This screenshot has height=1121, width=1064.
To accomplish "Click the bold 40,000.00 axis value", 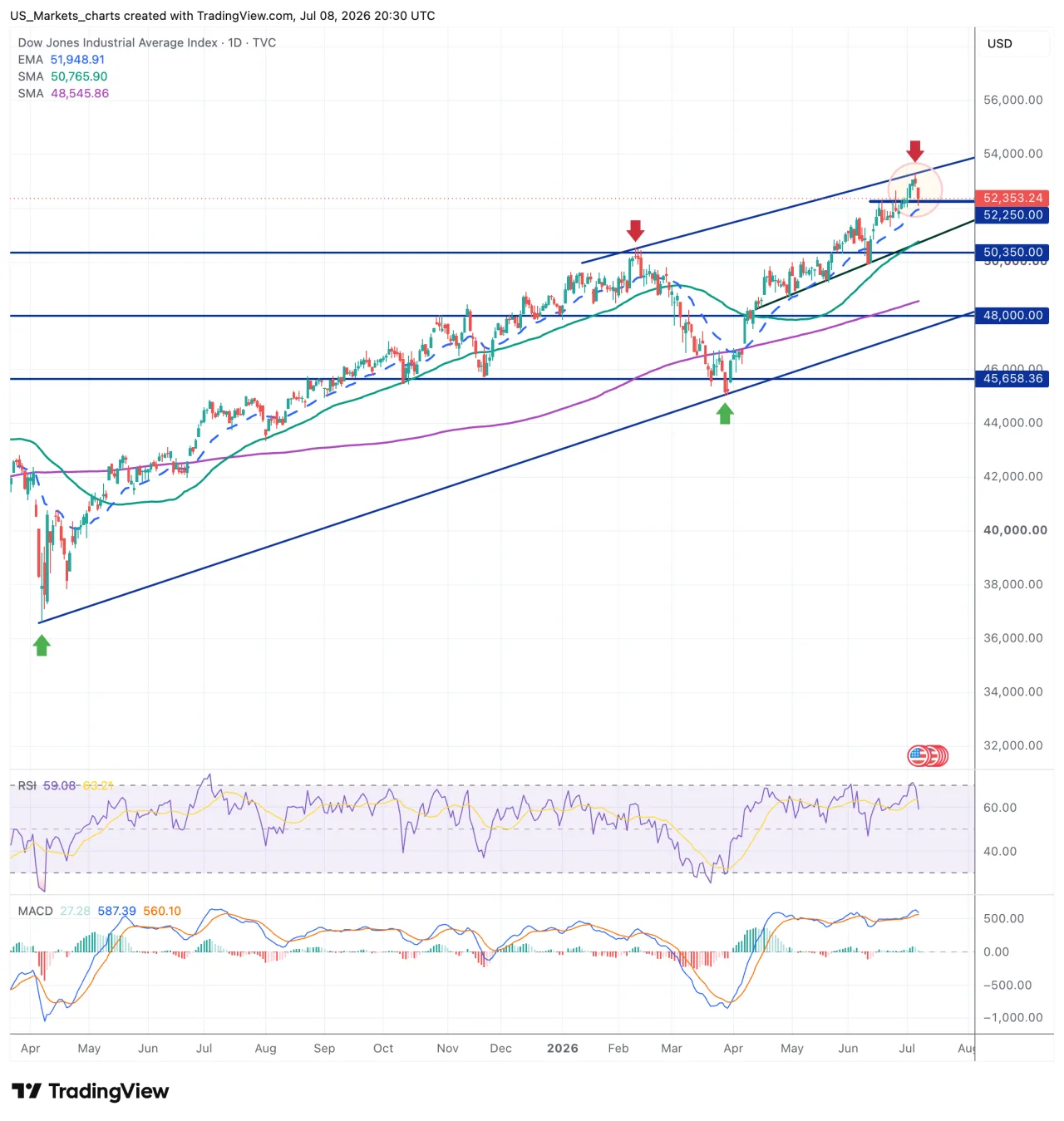I will coord(1015,530).
